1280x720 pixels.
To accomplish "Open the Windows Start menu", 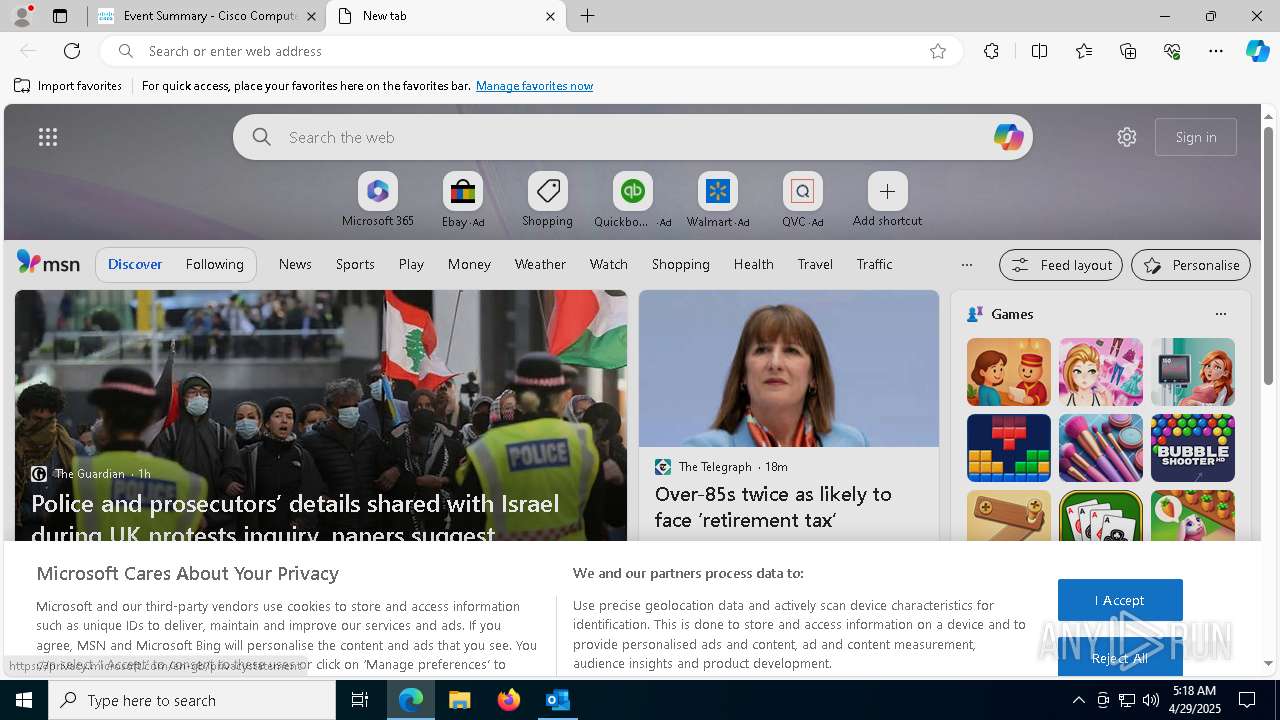I will click(x=24, y=700).
